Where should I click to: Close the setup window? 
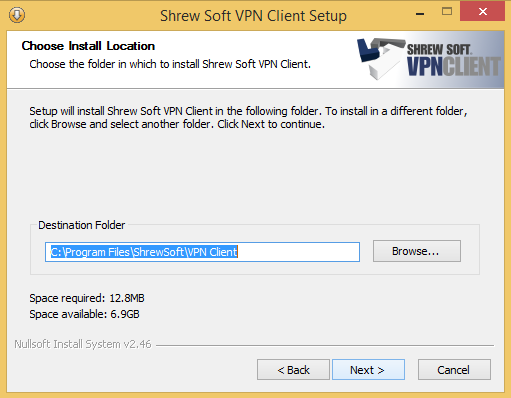482,12
